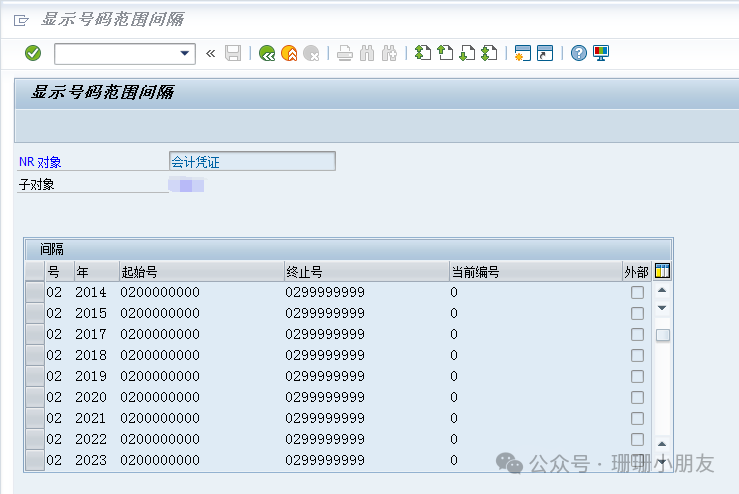Image resolution: width=739 pixels, height=494 pixels.
Task: Collapse the command field with double-chevron
Action: [210, 53]
